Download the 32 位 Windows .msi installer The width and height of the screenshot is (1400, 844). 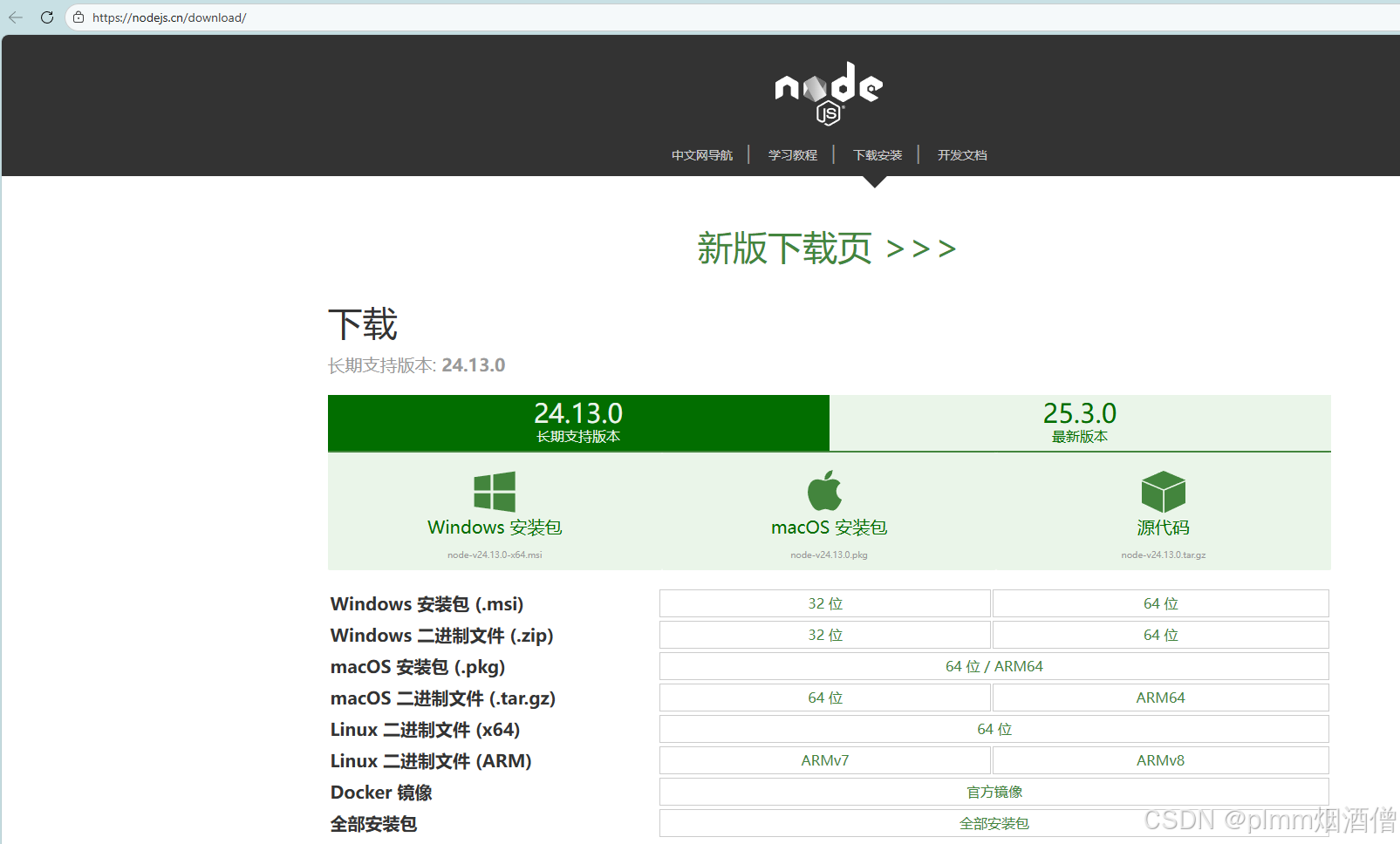pyautogui.click(x=825, y=603)
